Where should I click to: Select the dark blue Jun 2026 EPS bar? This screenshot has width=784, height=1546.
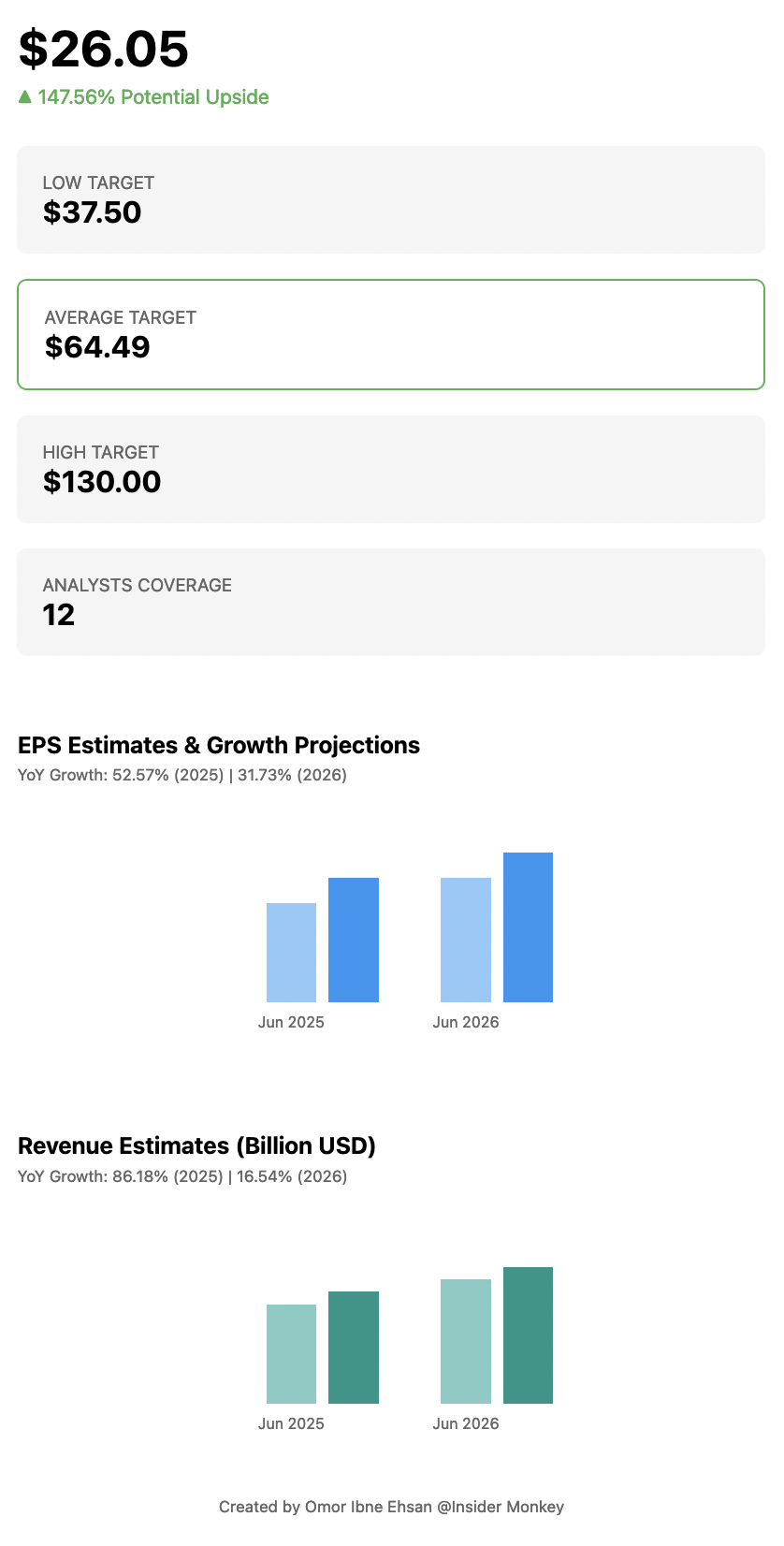pyautogui.click(x=528, y=927)
